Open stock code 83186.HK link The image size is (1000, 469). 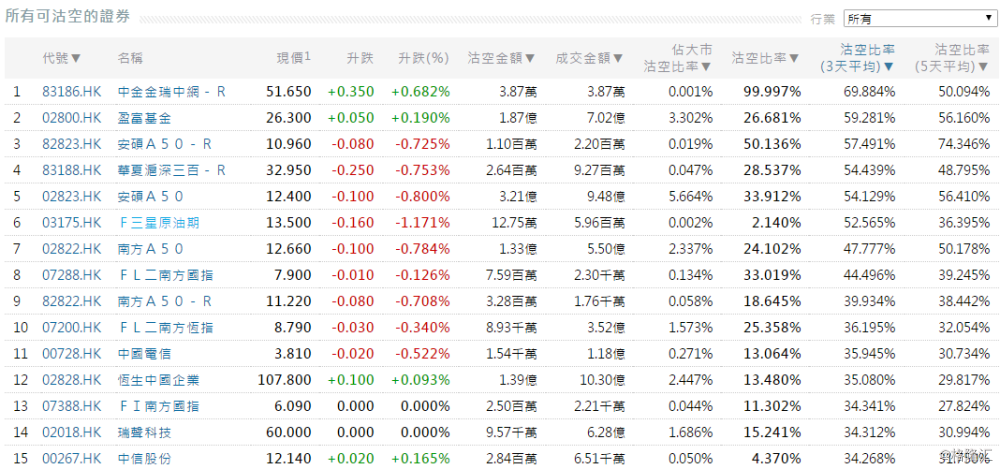71,92
